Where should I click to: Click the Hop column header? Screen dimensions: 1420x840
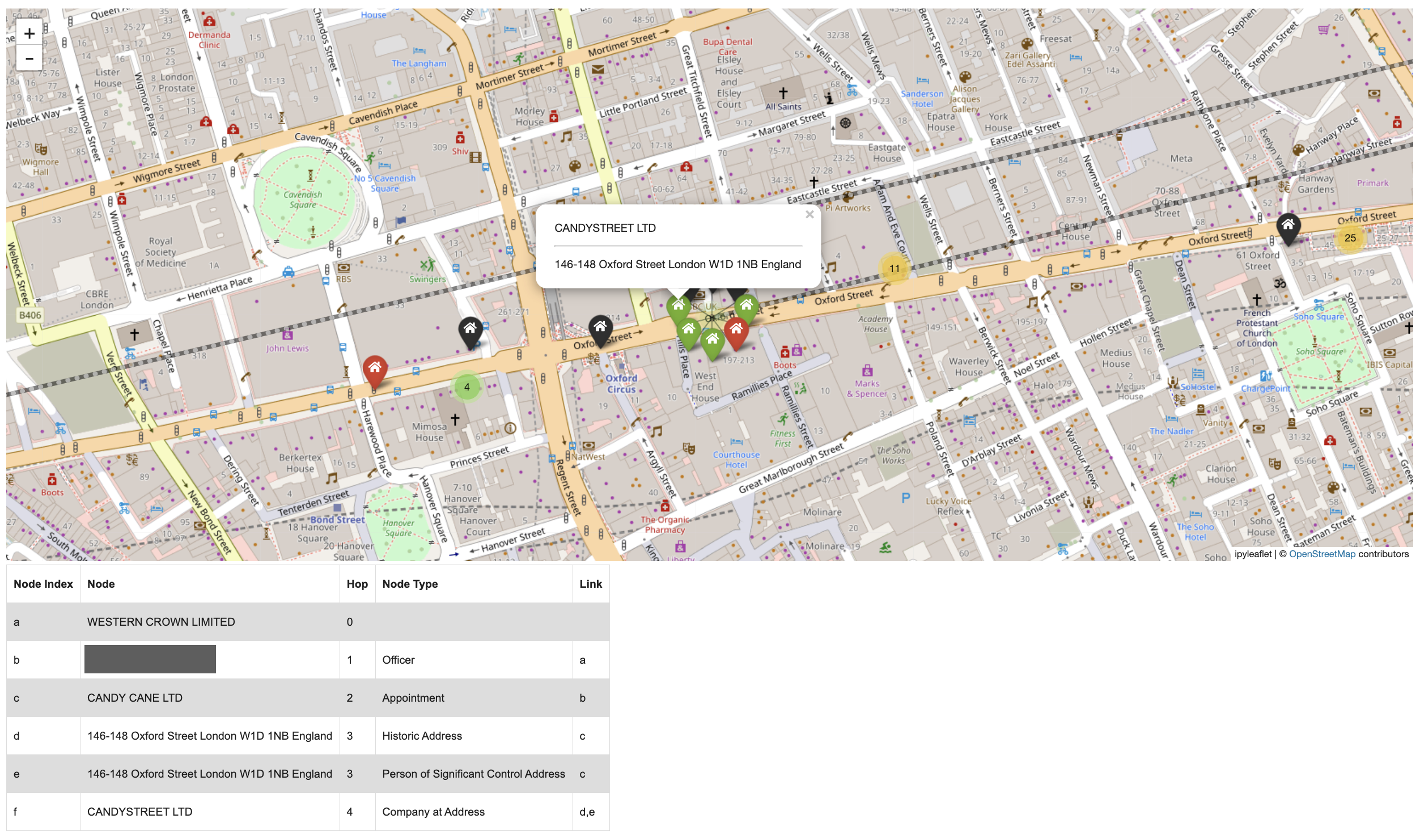click(357, 584)
